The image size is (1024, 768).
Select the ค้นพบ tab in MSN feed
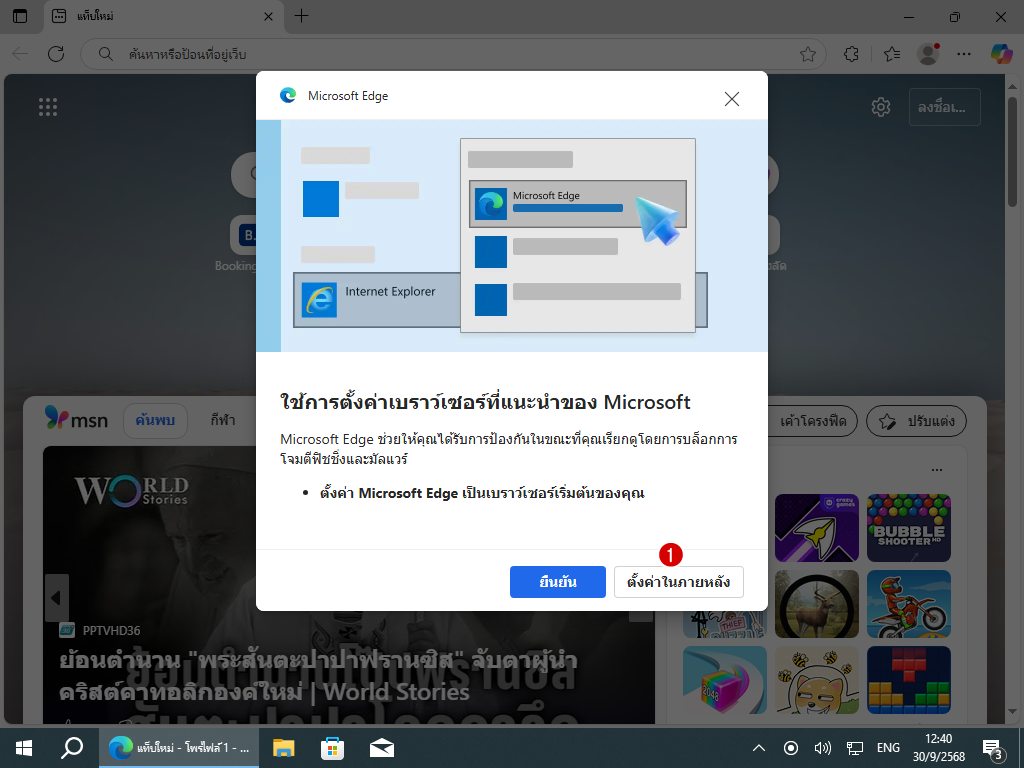155,421
